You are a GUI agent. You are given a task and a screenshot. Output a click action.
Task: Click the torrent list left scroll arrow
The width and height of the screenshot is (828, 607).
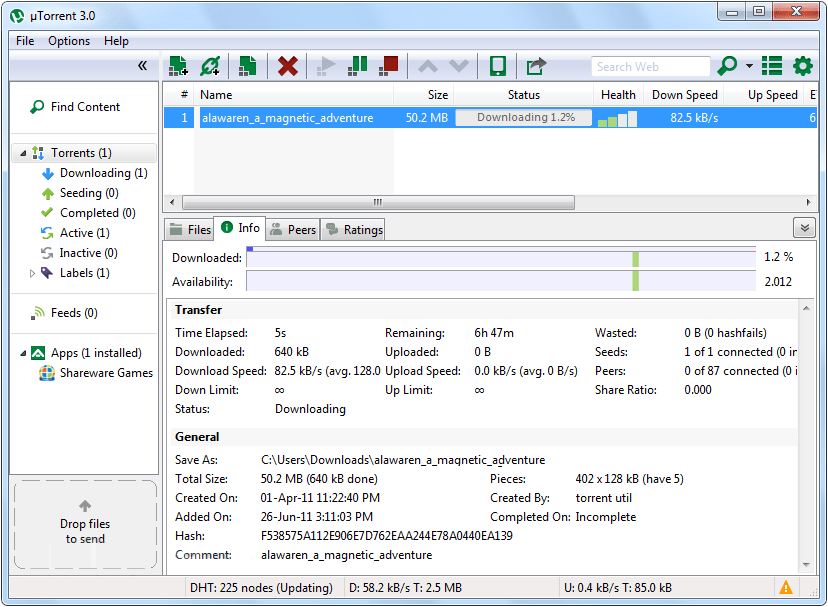pos(172,202)
